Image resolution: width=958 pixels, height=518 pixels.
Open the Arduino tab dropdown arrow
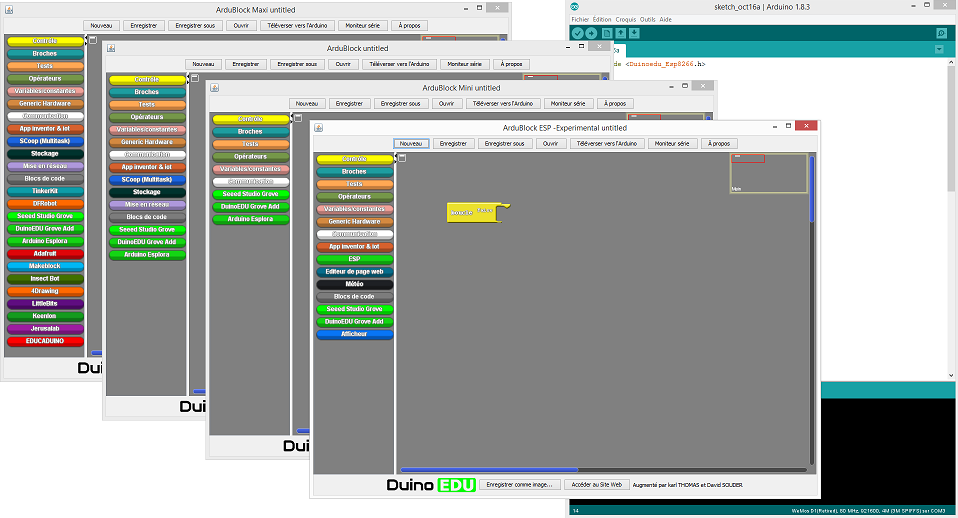coord(940,50)
